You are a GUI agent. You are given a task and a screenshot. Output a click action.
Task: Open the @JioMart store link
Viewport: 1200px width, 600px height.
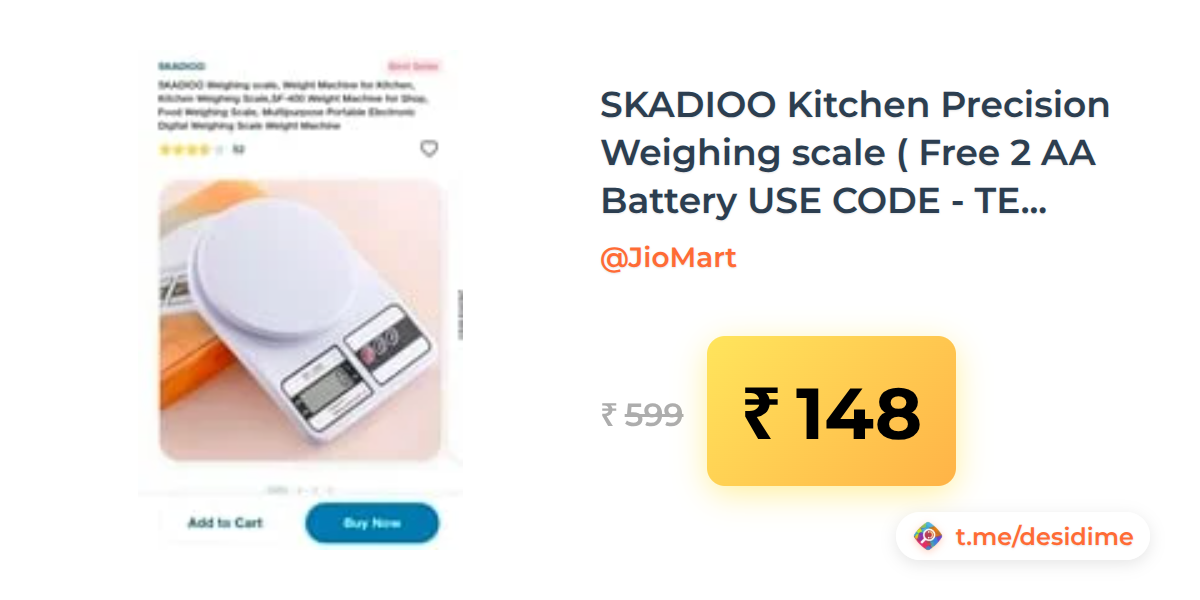668,258
